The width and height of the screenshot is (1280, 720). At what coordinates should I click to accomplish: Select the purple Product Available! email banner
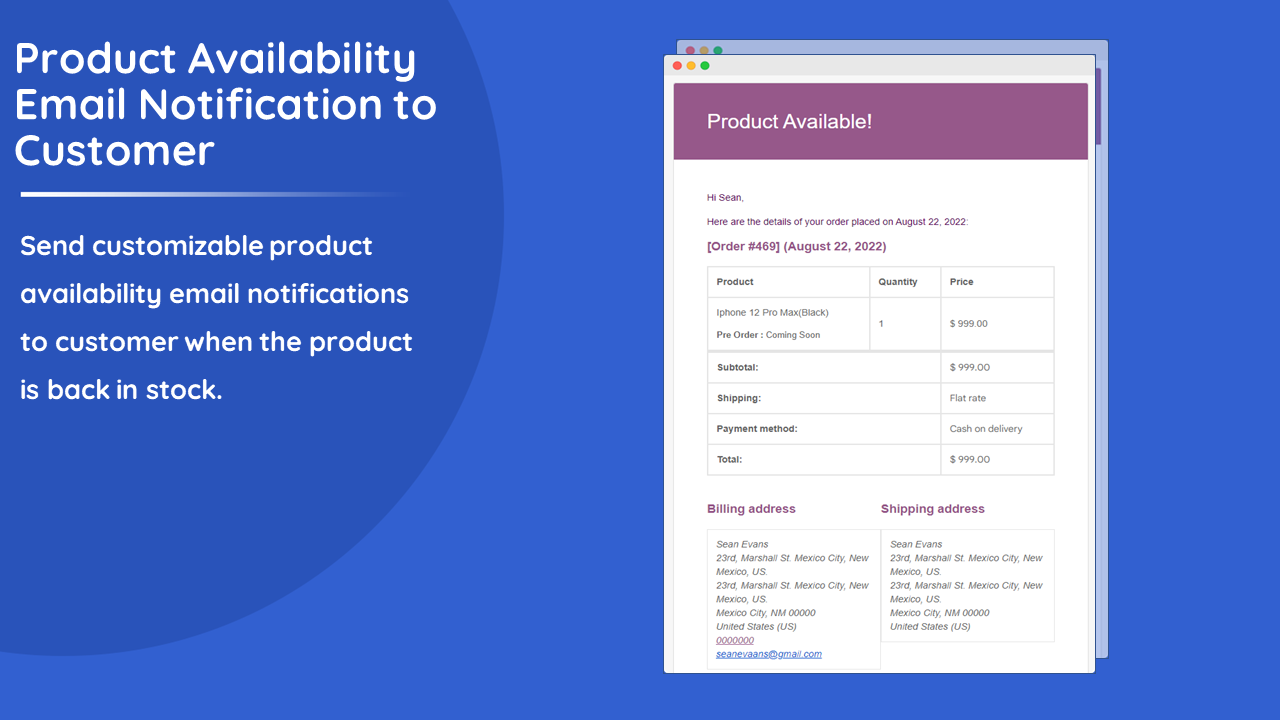coord(880,121)
